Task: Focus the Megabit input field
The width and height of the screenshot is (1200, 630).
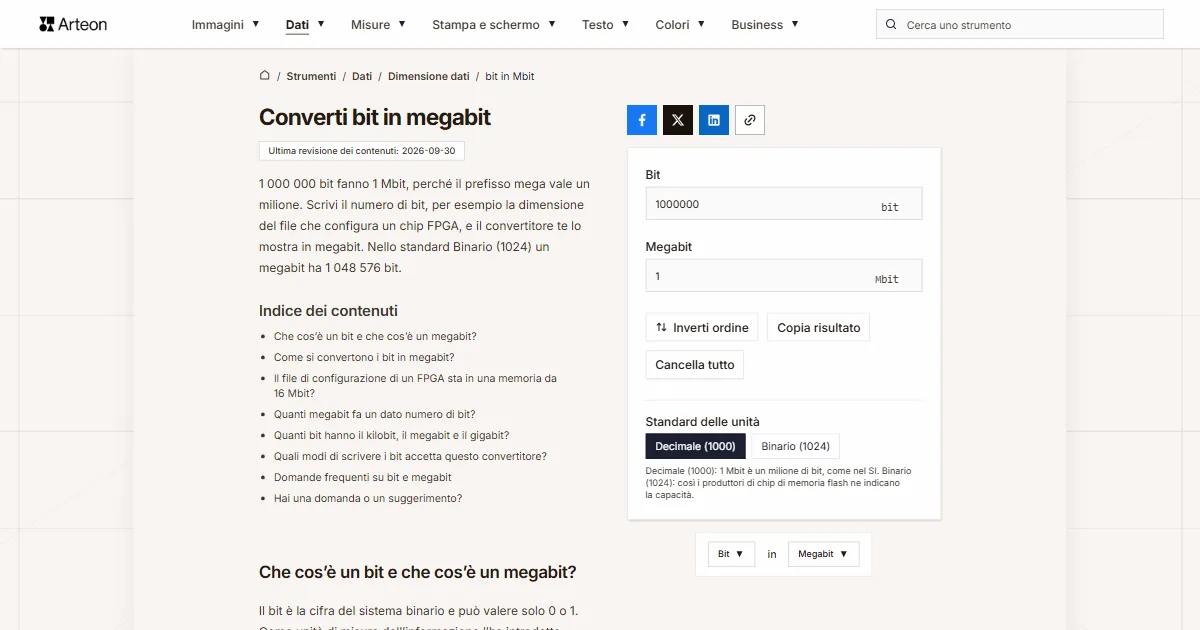Action: tap(784, 276)
